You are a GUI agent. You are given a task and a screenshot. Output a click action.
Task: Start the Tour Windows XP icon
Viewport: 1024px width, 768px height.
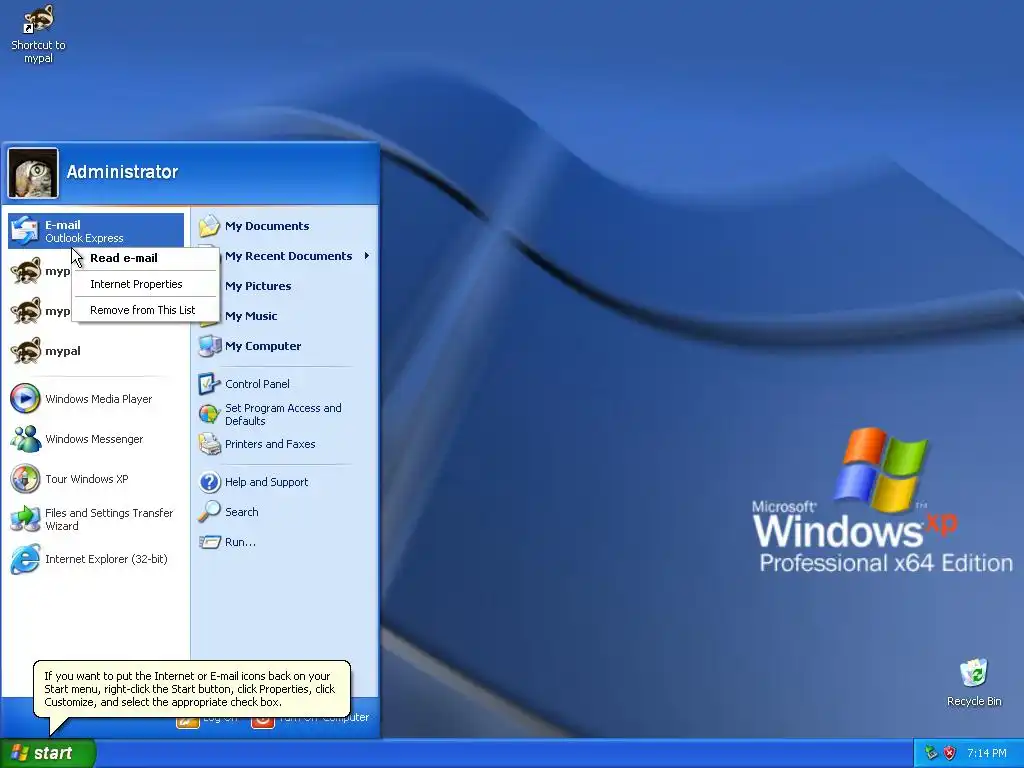tap(25, 479)
